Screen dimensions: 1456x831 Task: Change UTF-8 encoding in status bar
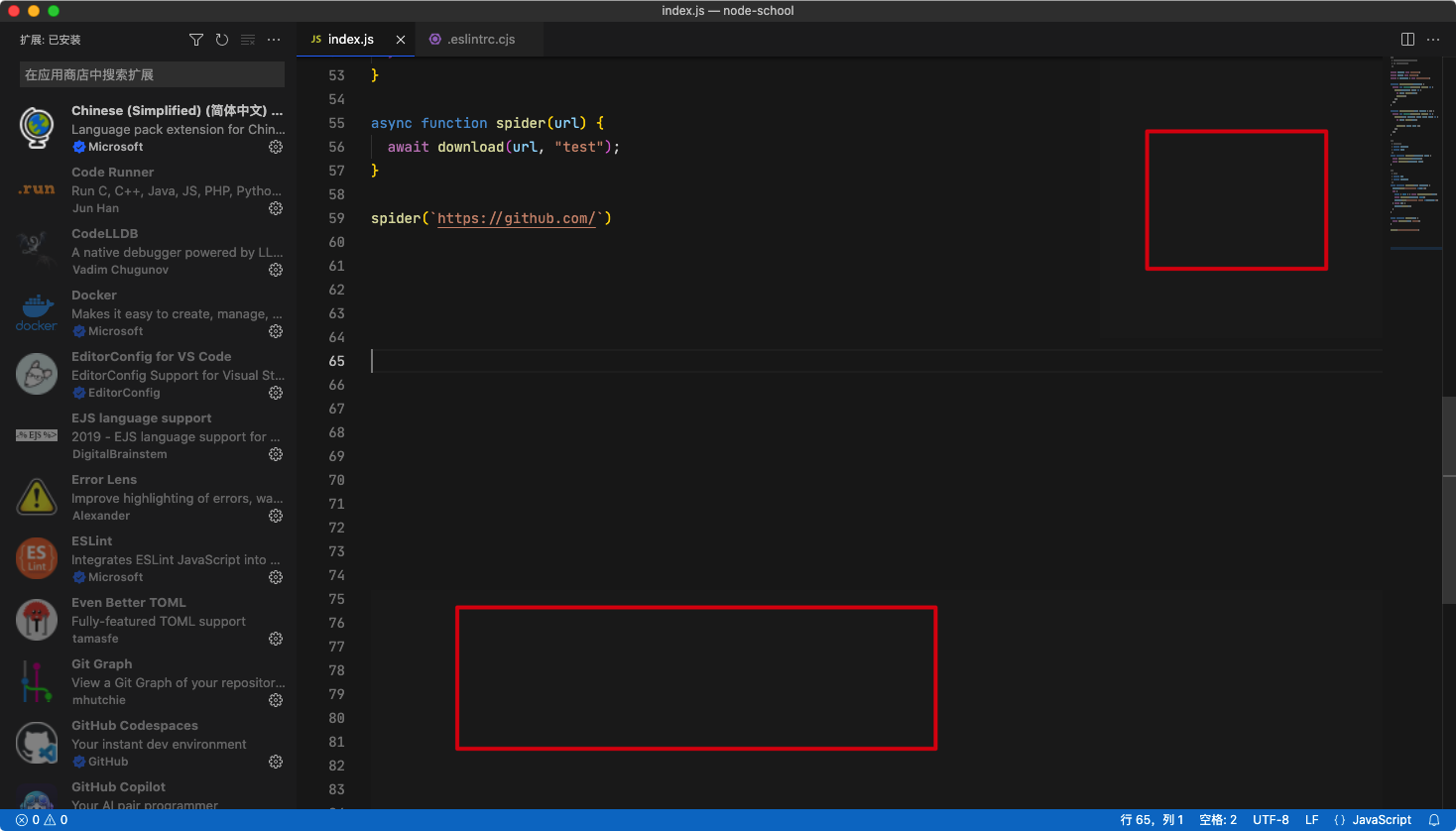pos(1271,820)
